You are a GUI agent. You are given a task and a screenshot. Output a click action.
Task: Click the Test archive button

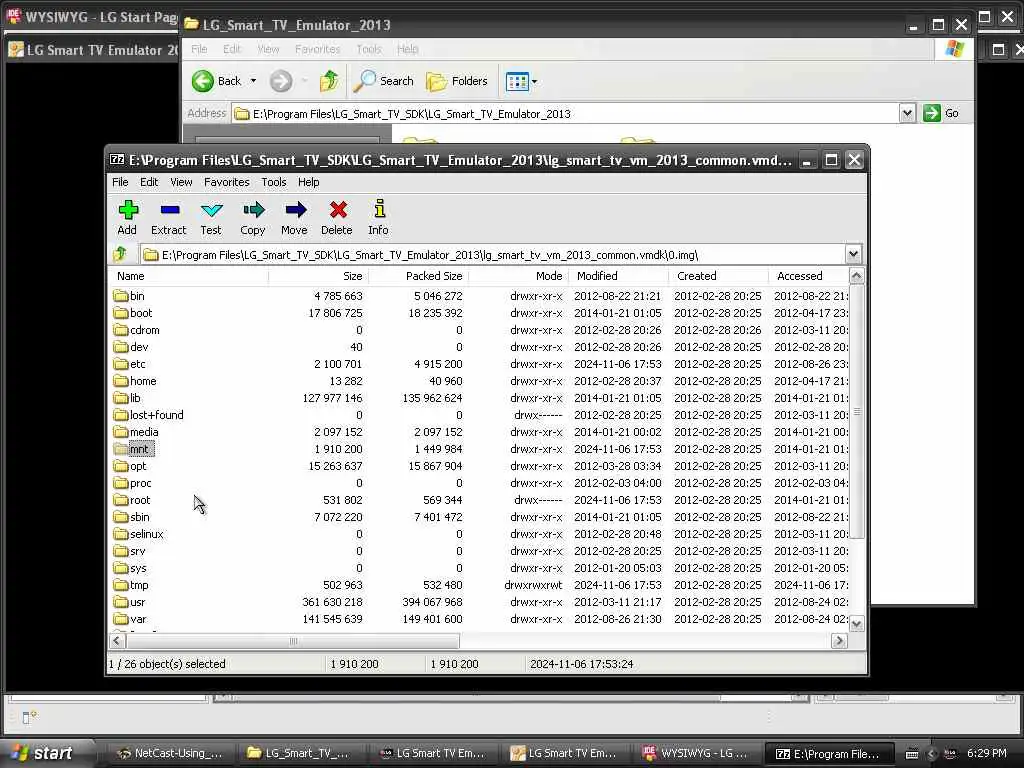tap(211, 217)
